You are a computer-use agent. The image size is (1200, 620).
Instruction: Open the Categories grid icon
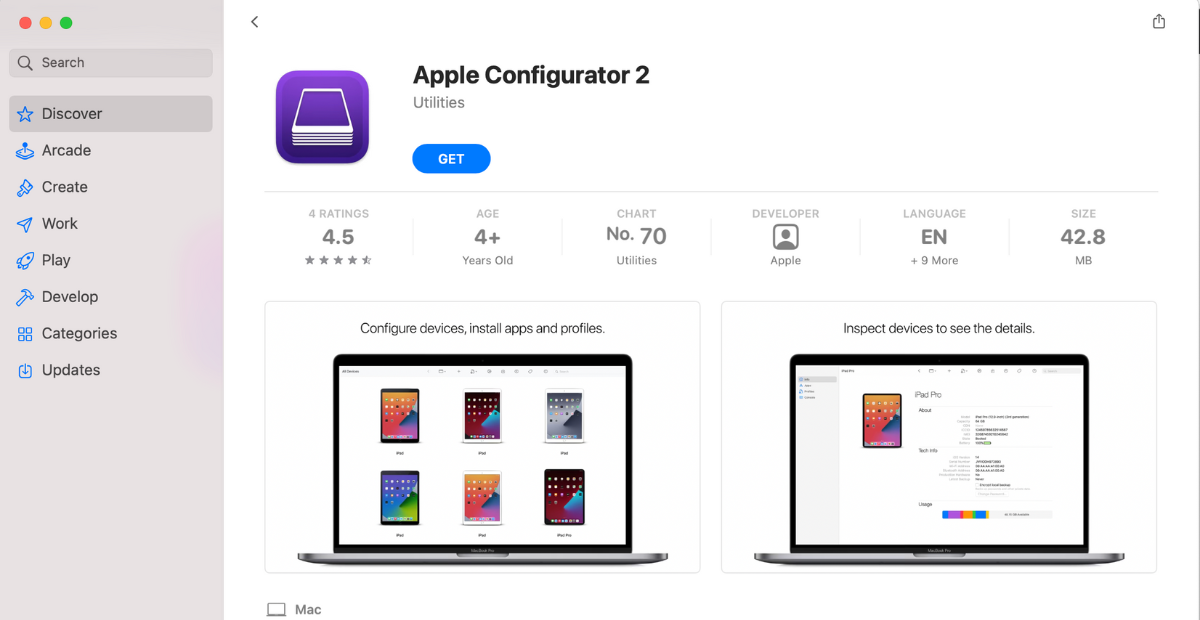pyautogui.click(x=25, y=334)
